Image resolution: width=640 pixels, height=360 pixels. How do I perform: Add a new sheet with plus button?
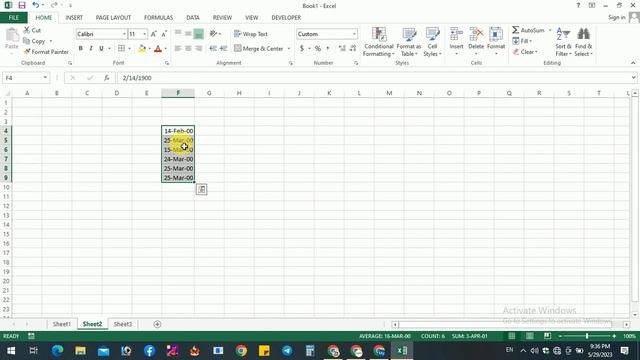[157, 324]
